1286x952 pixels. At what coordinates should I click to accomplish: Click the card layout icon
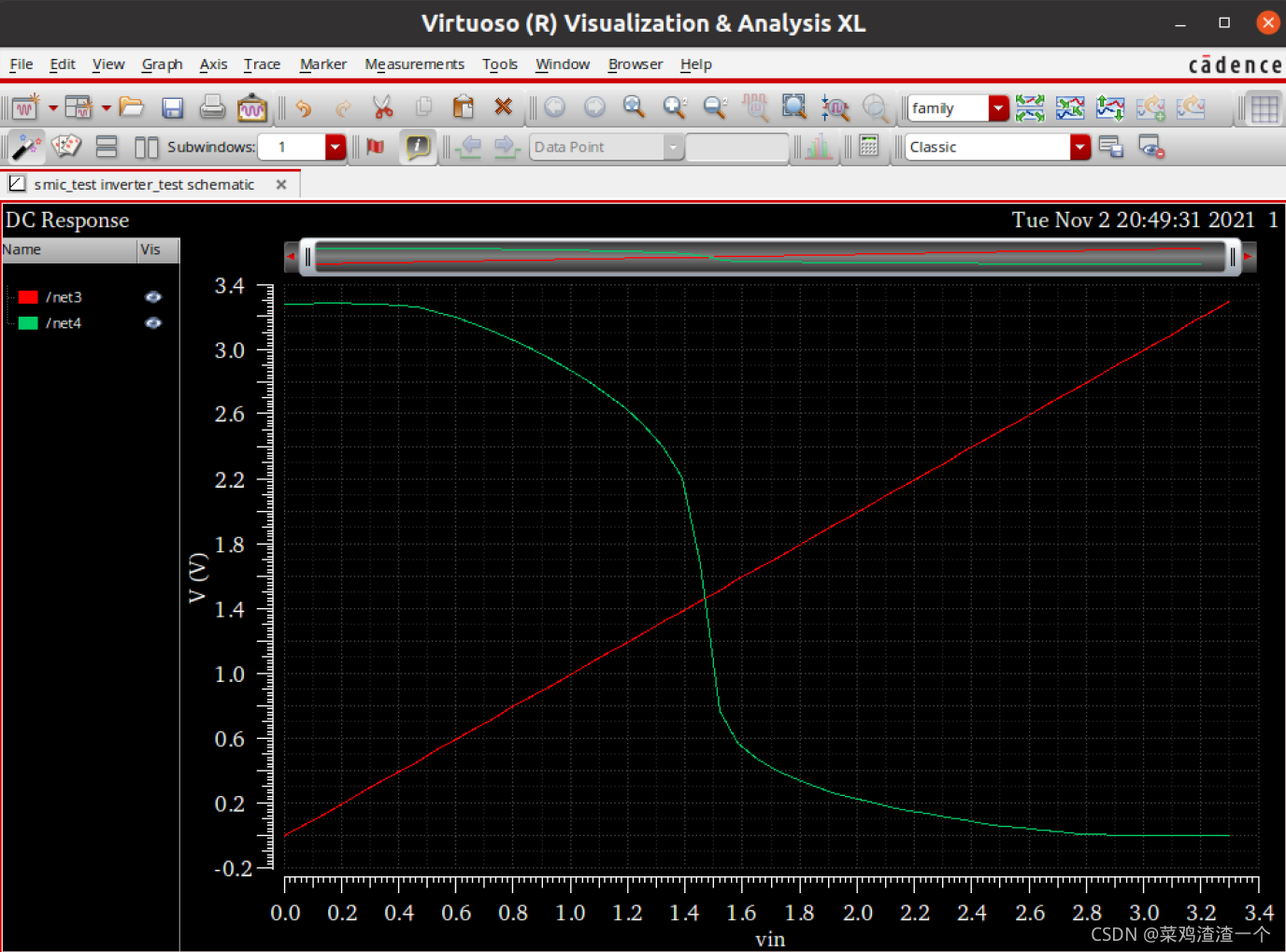[x=66, y=147]
